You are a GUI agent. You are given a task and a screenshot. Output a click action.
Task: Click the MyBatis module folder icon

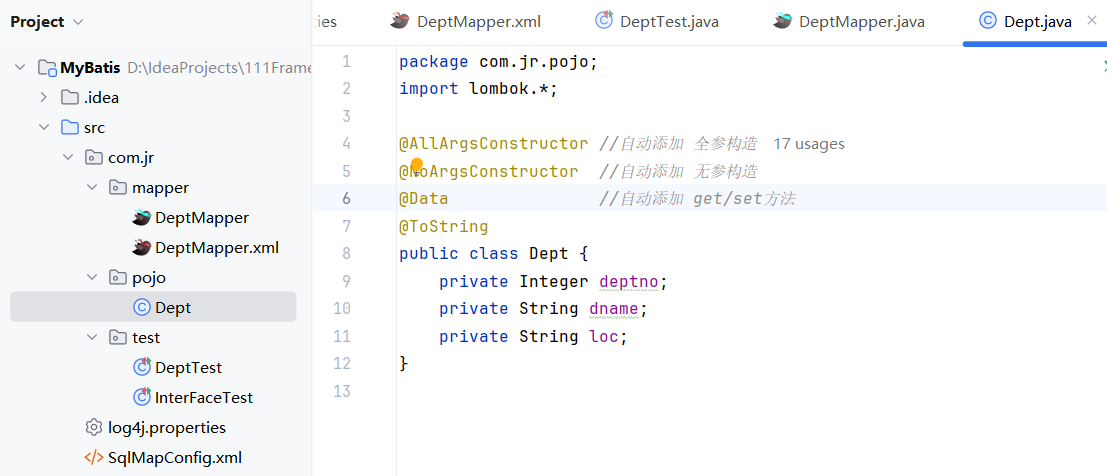tap(47, 68)
